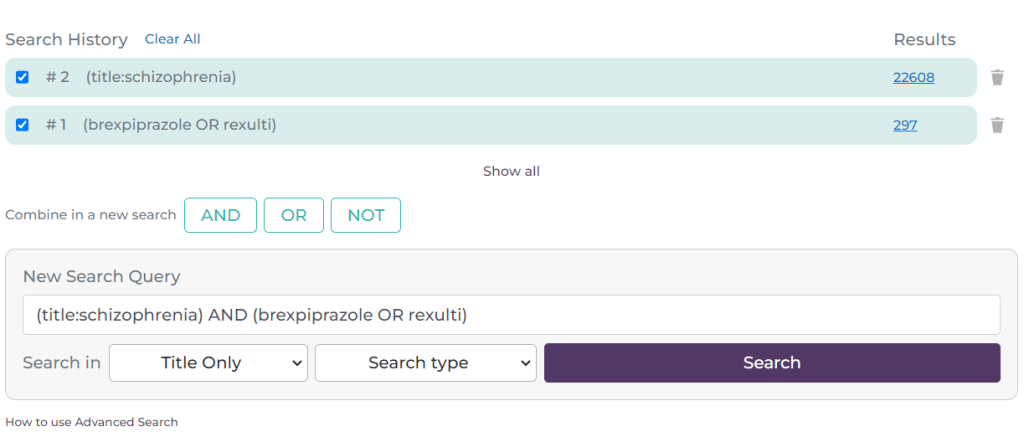View the 297 results link

coord(905,125)
